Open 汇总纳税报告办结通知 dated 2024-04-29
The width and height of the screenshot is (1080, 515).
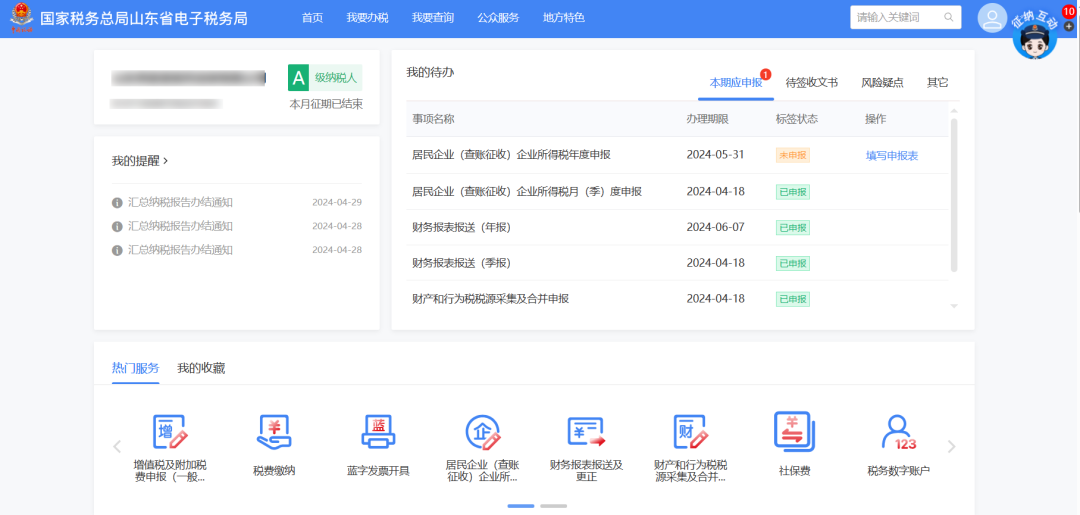click(180, 202)
